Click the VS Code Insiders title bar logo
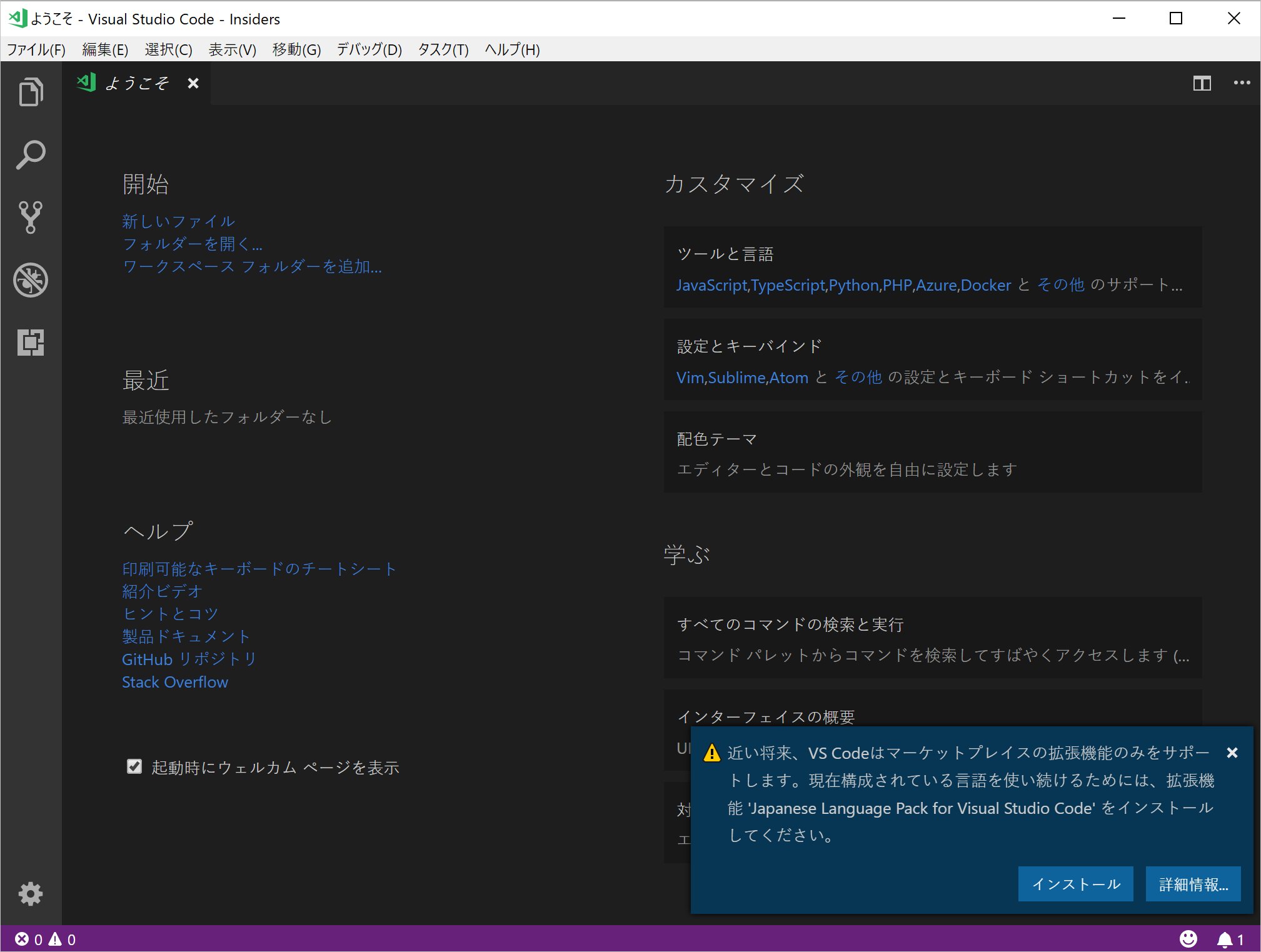1261x952 pixels. click(x=17, y=18)
